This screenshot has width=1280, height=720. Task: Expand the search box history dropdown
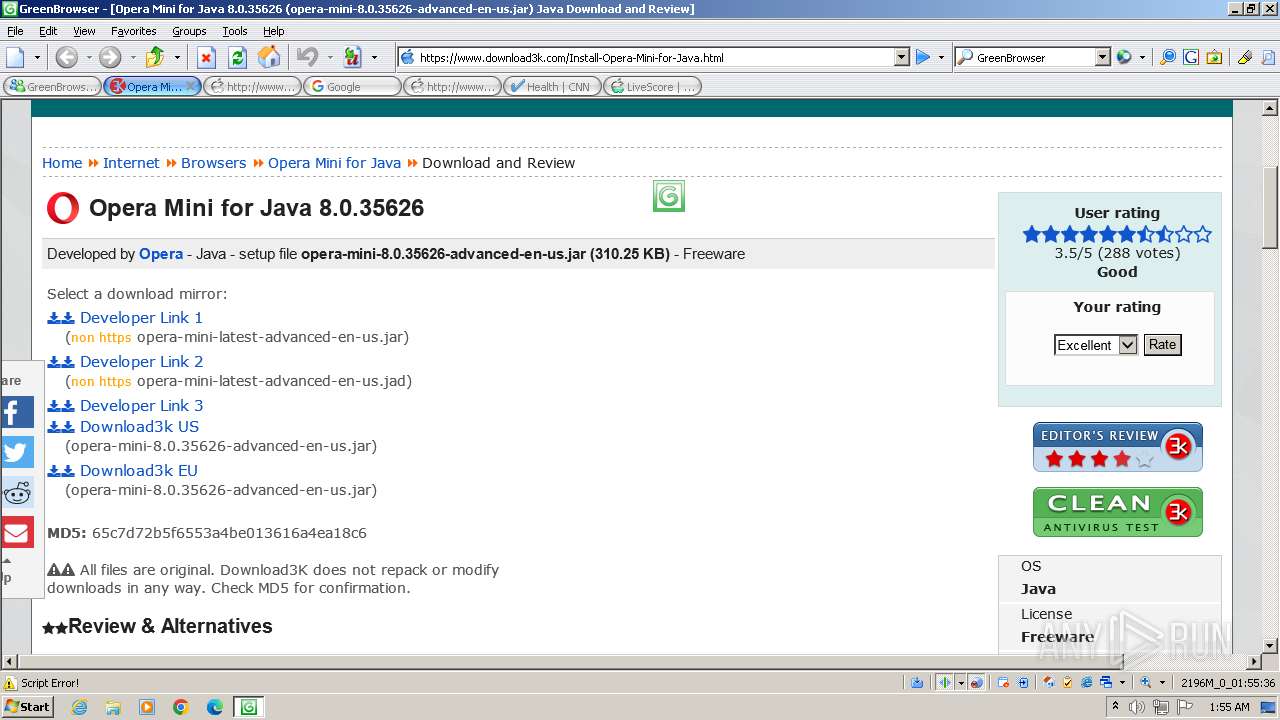click(x=1102, y=57)
